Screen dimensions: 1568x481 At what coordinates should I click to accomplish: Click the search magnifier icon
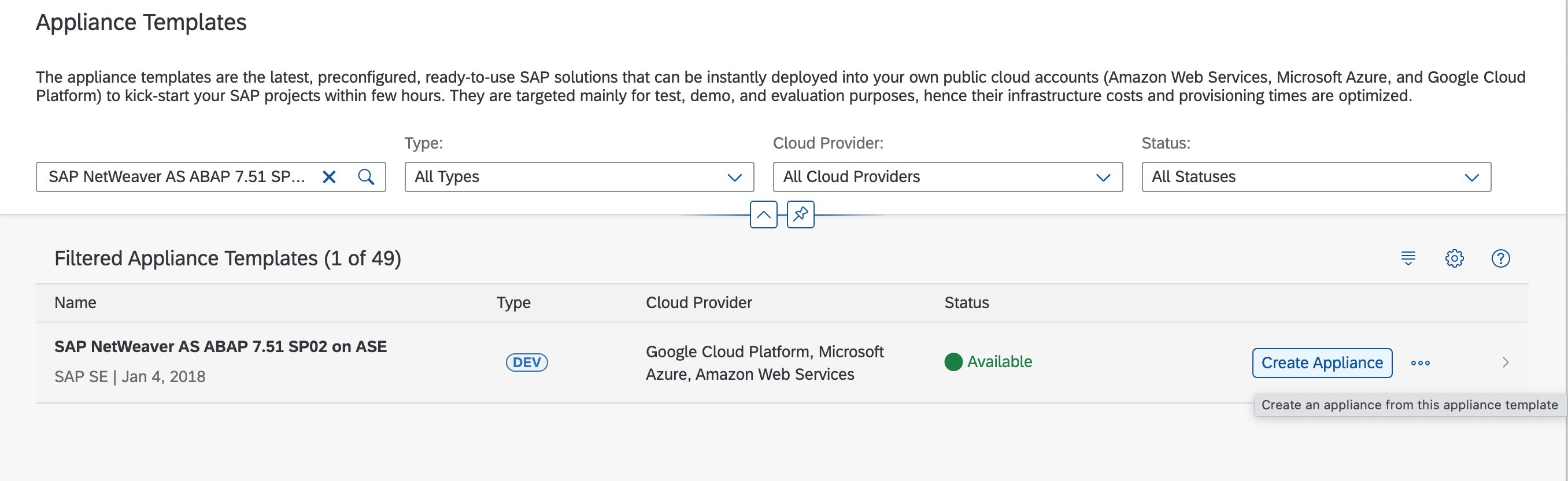pos(366,177)
